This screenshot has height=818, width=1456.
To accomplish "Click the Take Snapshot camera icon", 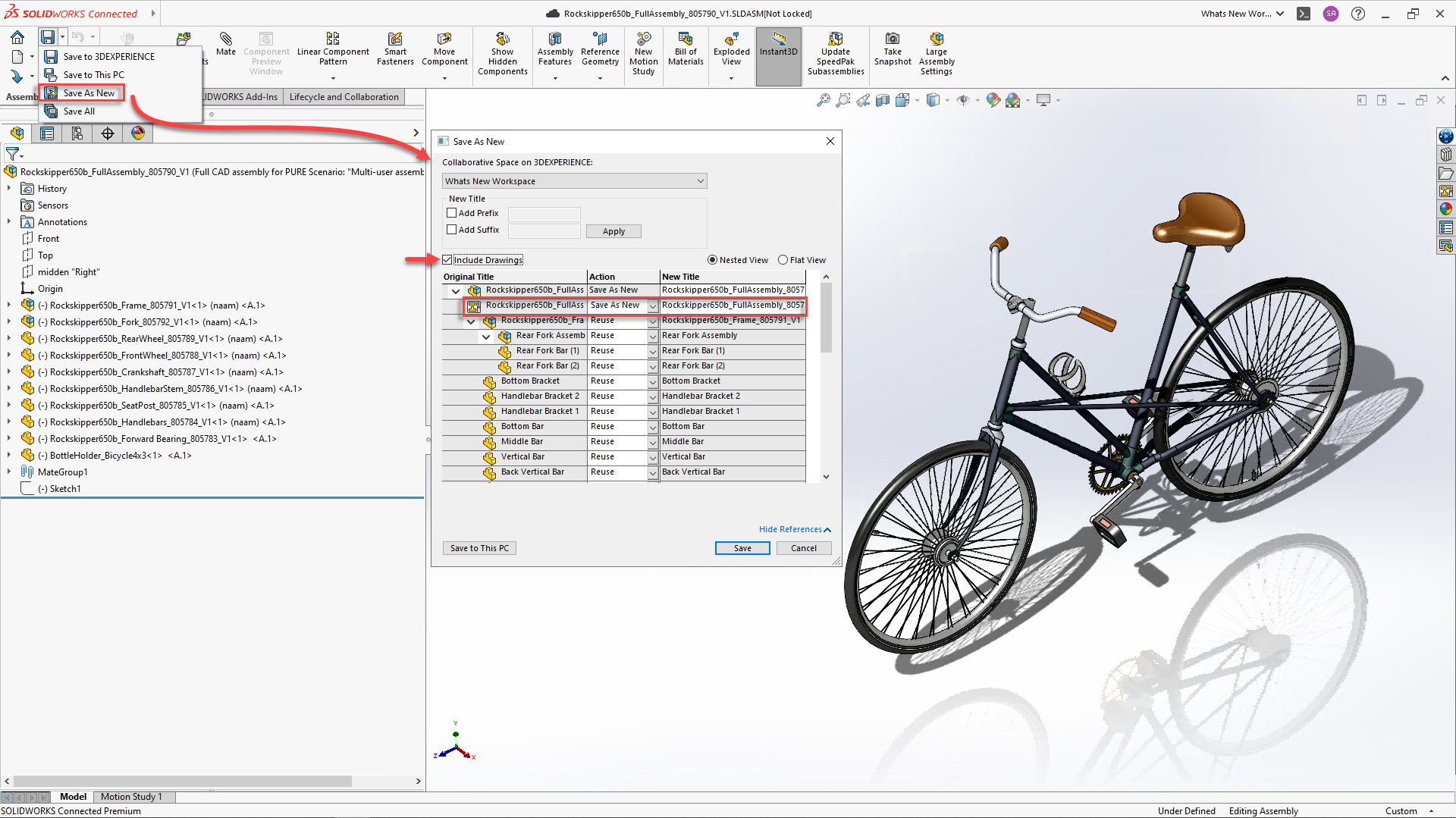I will click(893, 39).
